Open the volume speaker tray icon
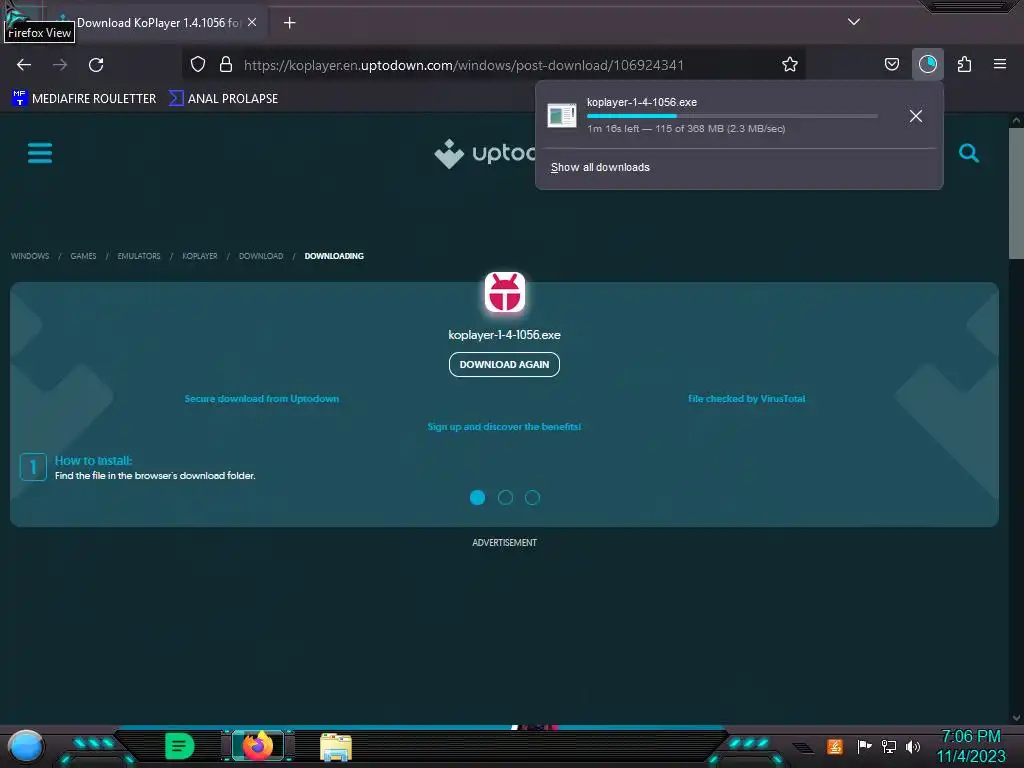The height and width of the screenshot is (768, 1024). pos(913,746)
